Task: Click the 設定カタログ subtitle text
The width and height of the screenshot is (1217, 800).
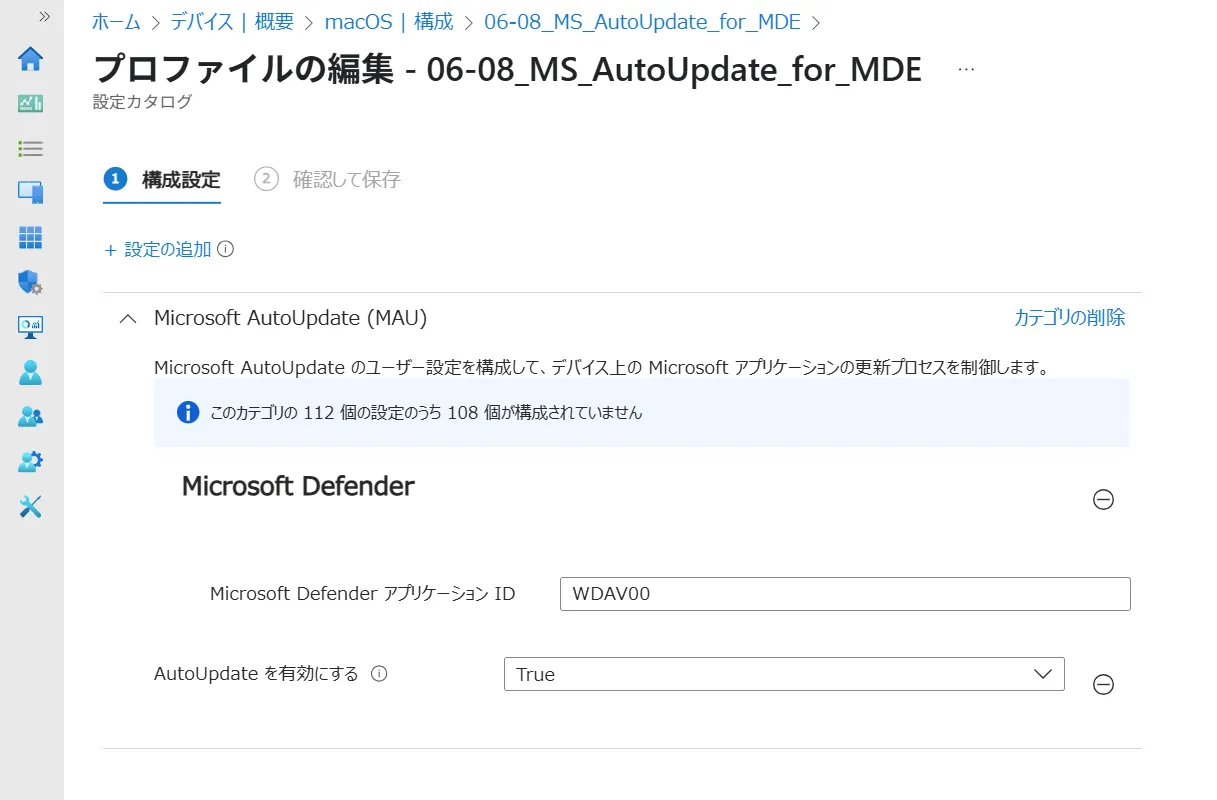Action: click(x=142, y=101)
